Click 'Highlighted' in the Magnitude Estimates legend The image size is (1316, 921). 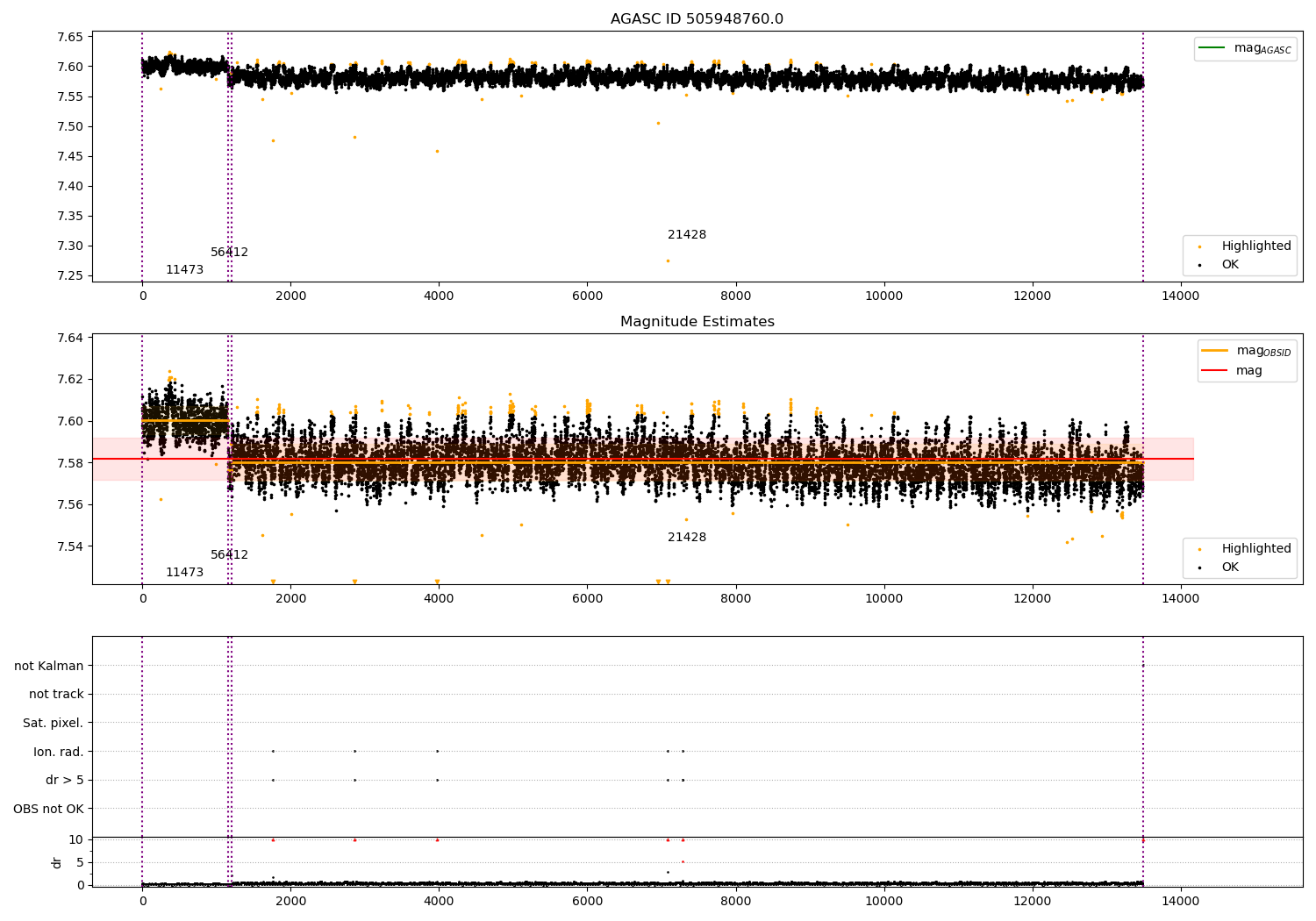tap(1245, 548)
